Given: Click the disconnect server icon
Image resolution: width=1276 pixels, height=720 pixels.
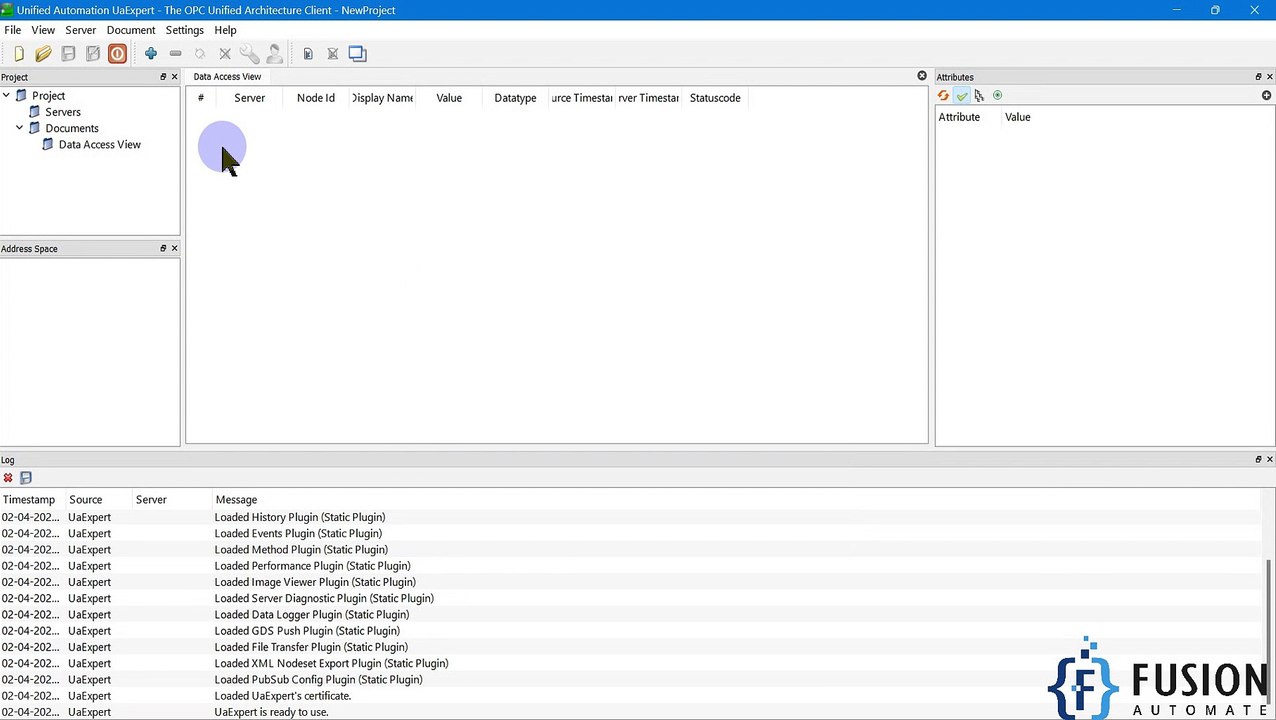Looking at the screenshot, I should (225, 54).
